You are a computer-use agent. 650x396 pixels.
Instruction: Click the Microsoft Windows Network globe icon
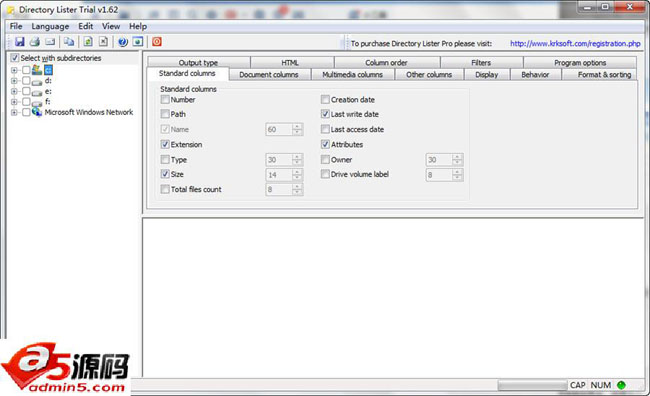37,112
